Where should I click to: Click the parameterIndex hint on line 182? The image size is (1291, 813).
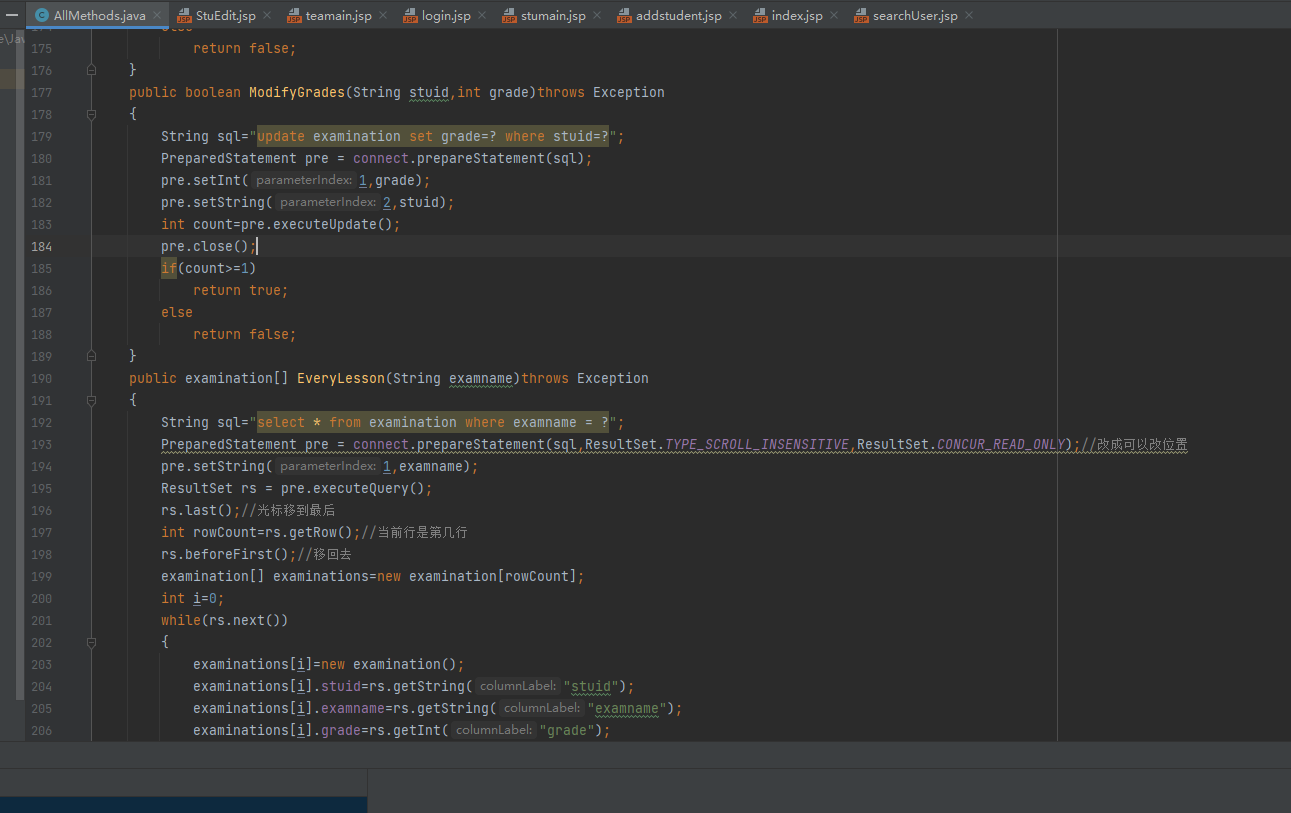(329, 202)
